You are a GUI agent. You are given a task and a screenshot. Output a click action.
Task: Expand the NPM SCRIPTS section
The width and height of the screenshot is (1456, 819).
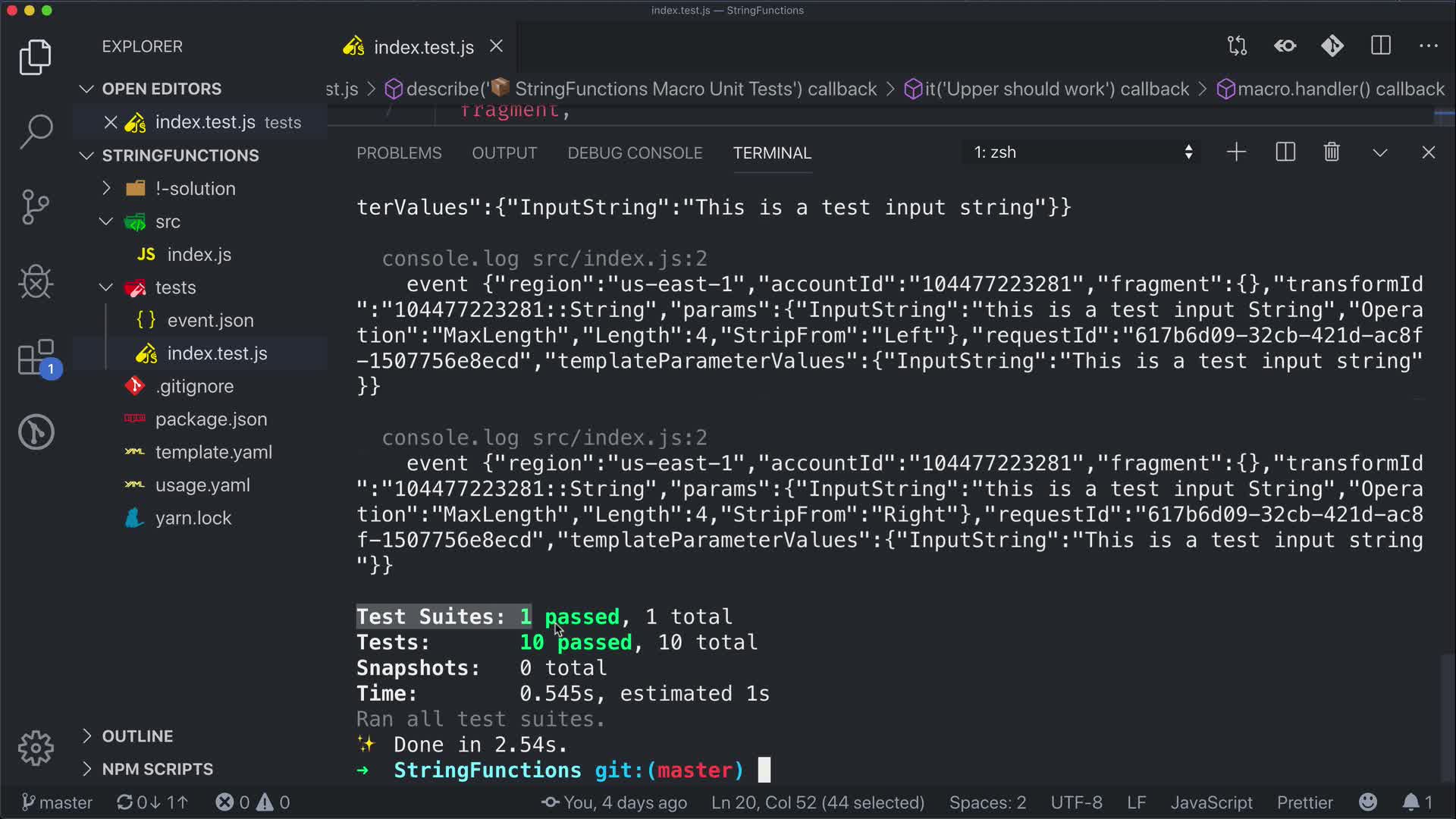[x=157, y=769]
